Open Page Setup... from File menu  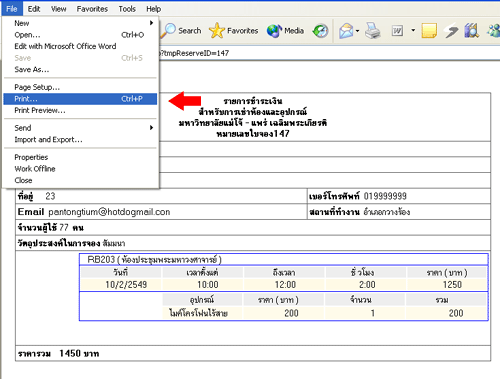[x=80, y=87]
